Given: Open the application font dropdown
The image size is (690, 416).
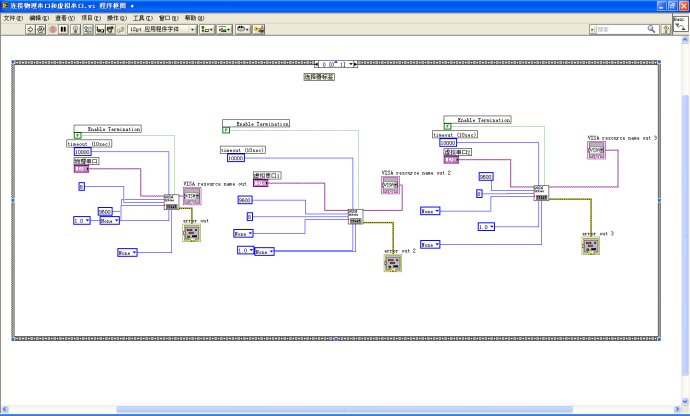Looking at the screenshot, I should [160, 29].
